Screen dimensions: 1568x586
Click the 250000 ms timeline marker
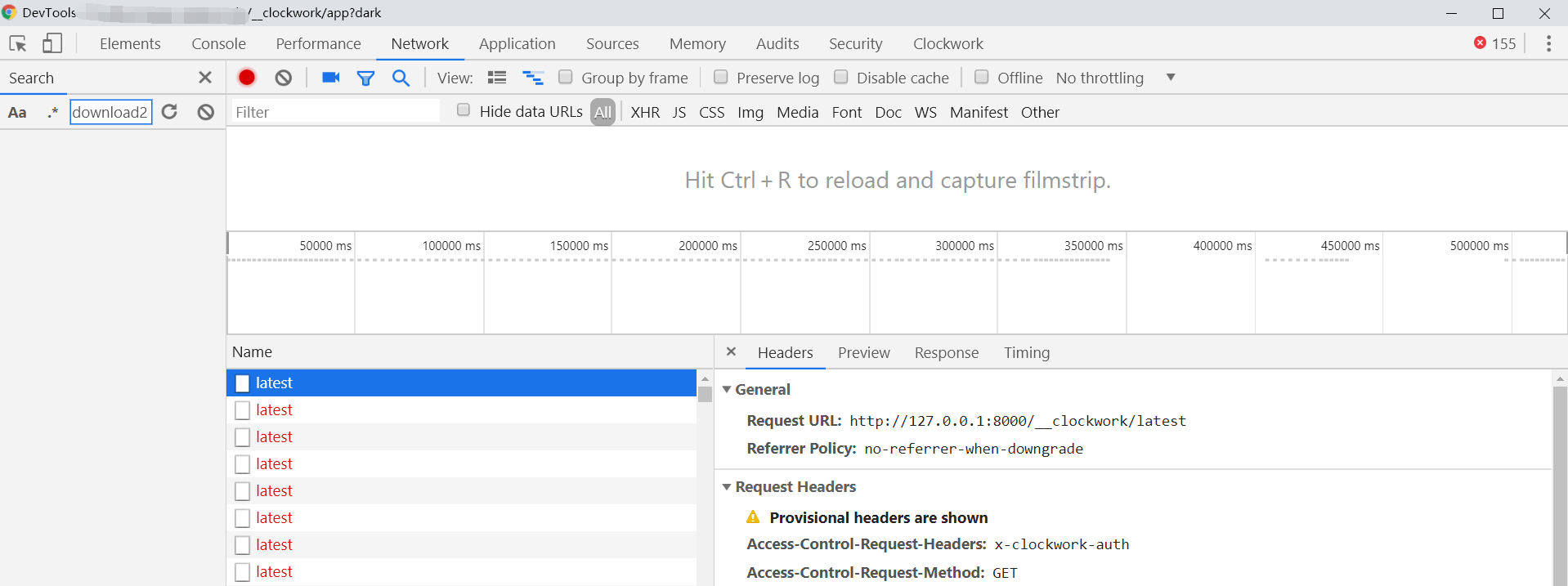836,245
